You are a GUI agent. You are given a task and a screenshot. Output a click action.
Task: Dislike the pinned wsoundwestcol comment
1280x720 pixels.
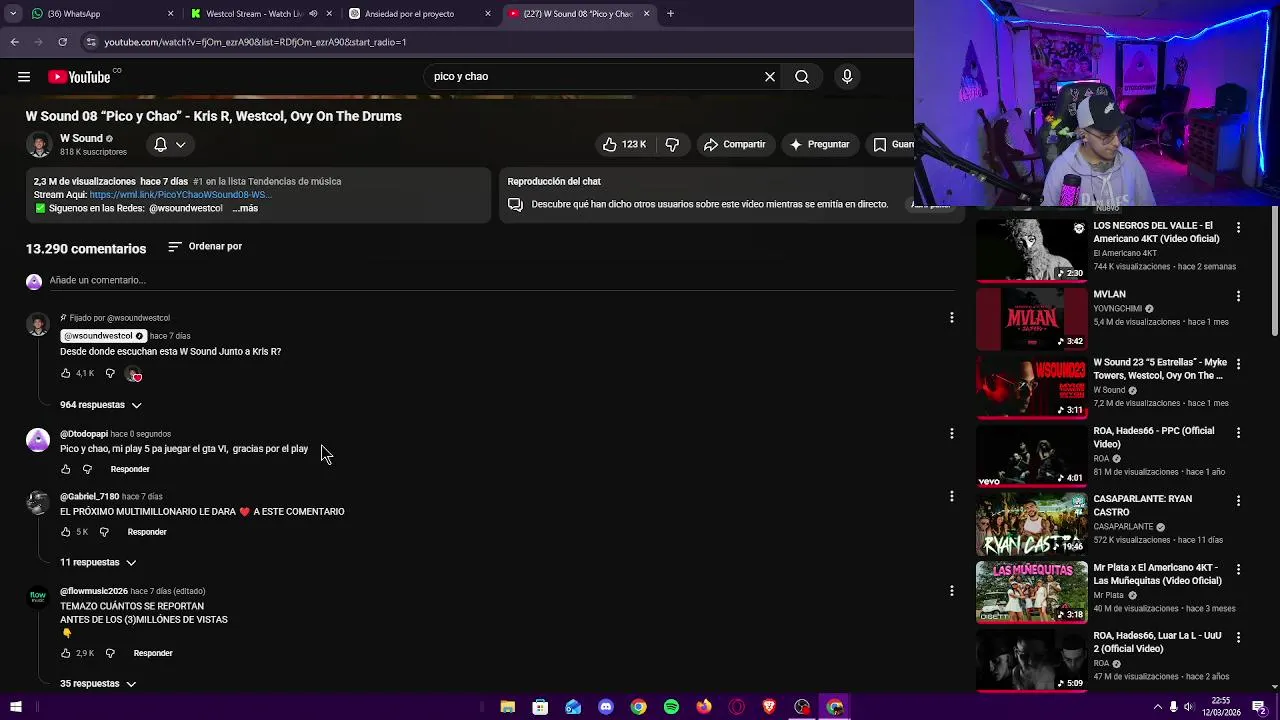110,373
